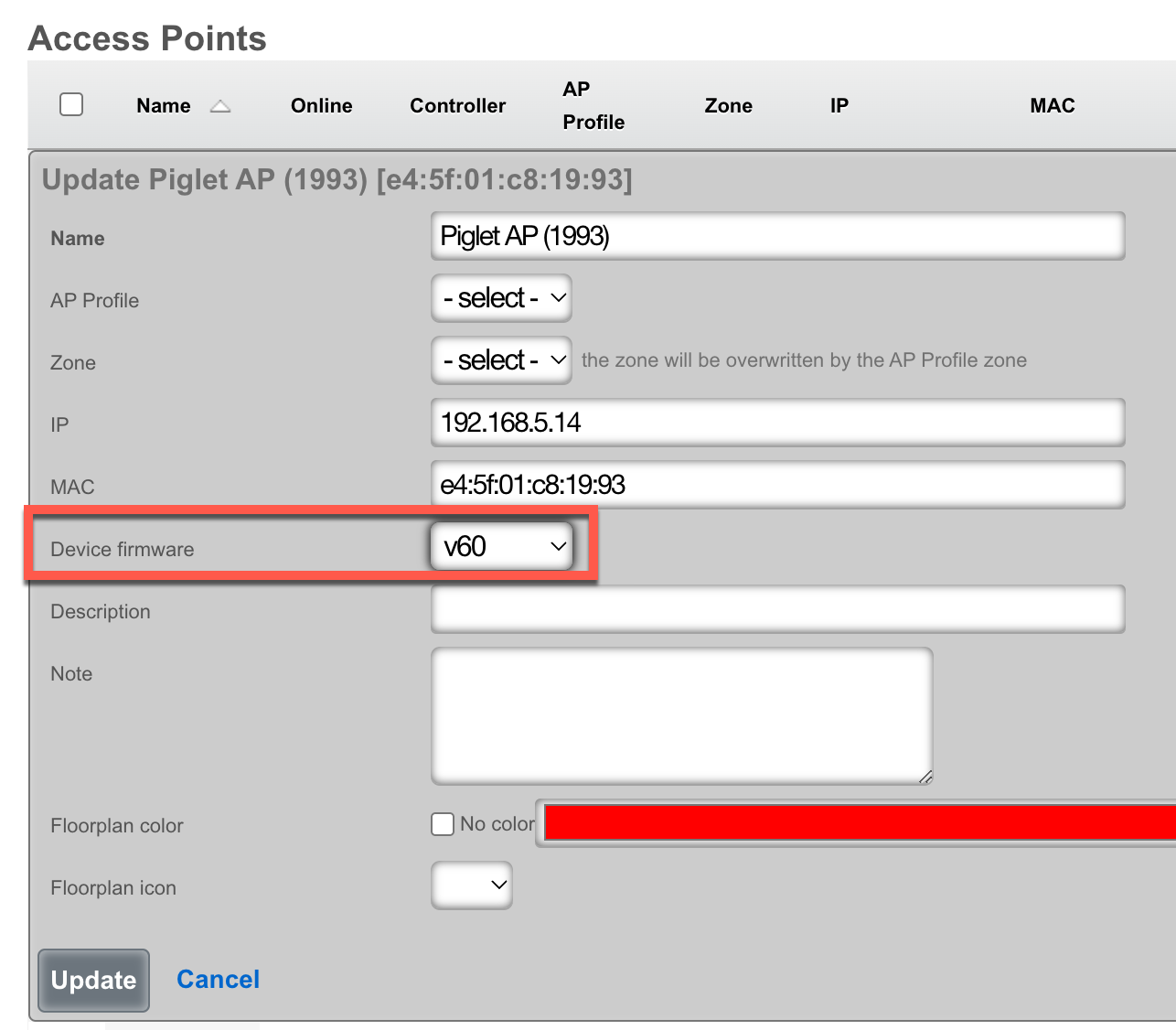Click the MAC column header
The width and height of the screenshot is (1176, 1030).
pos(1052,106)
